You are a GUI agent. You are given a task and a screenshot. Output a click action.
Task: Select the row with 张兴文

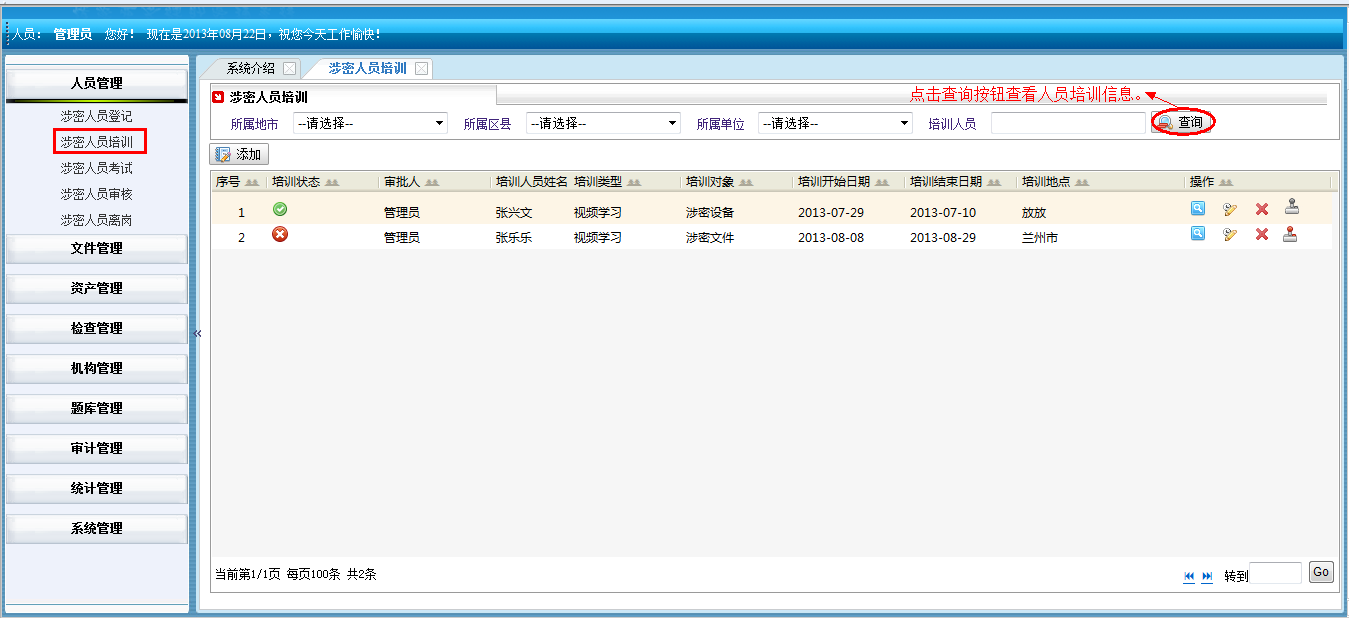(771, 210)
